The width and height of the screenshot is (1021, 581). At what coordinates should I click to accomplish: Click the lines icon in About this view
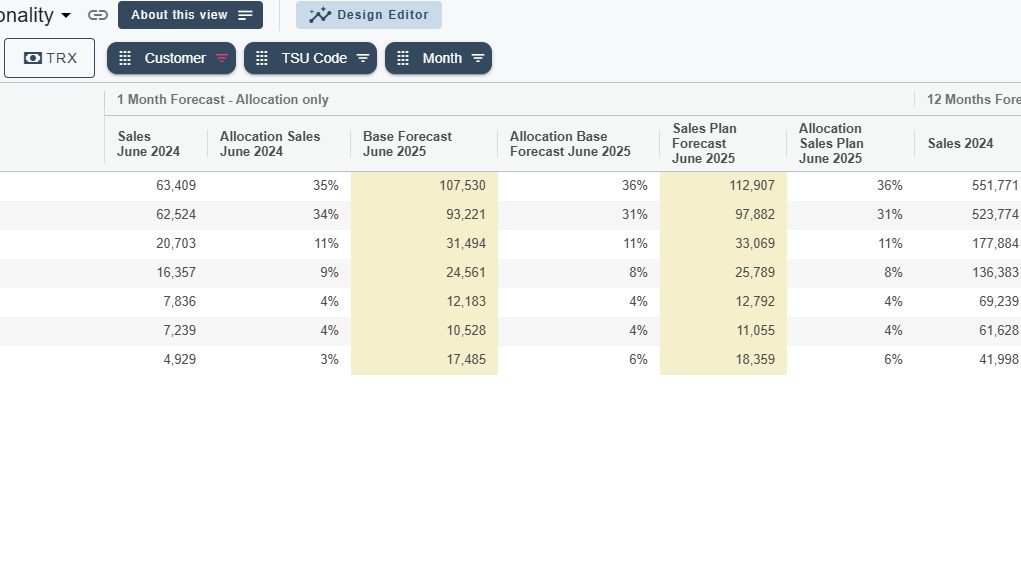[x=245, y=15]
